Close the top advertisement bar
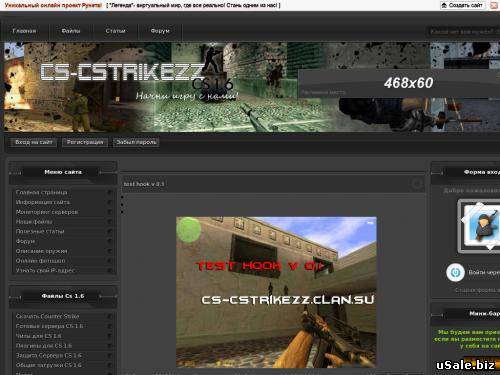The image size is (500, 375). point(494,5)
